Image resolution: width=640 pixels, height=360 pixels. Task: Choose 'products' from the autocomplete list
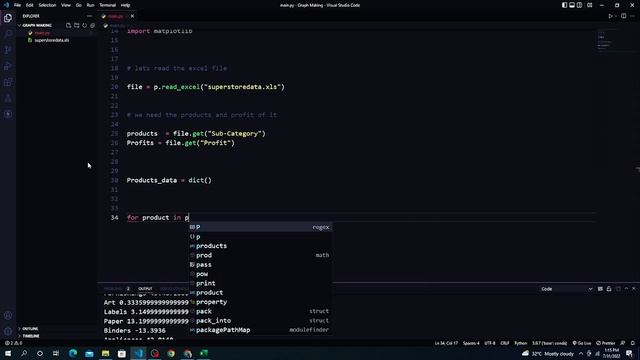pyautogui.click(x=260, y=246)
